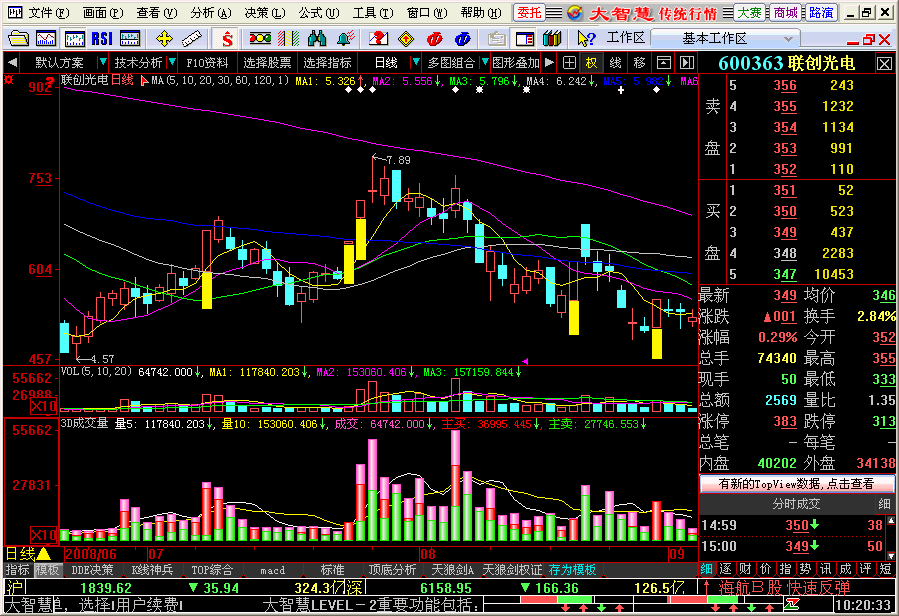The image size is (899, 616).
Task: Click the RSI indicator icon
Action: tap(102, 38)
